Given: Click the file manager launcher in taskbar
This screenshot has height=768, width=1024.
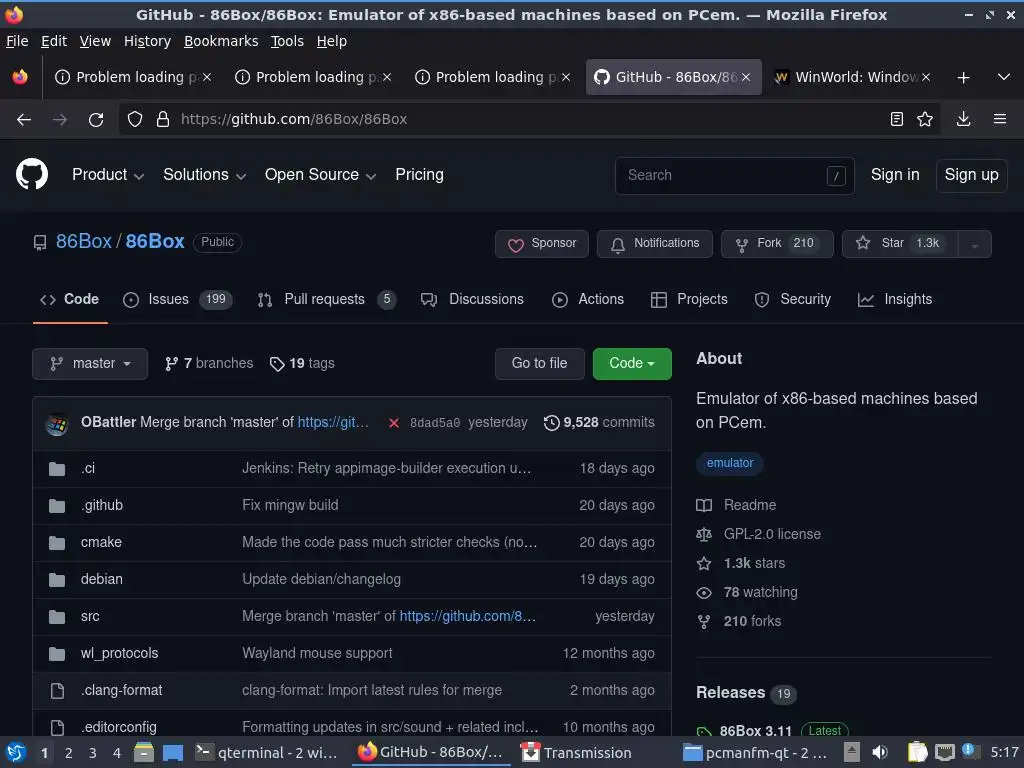Looking at the screenshot, I should (x=144, y=752).
